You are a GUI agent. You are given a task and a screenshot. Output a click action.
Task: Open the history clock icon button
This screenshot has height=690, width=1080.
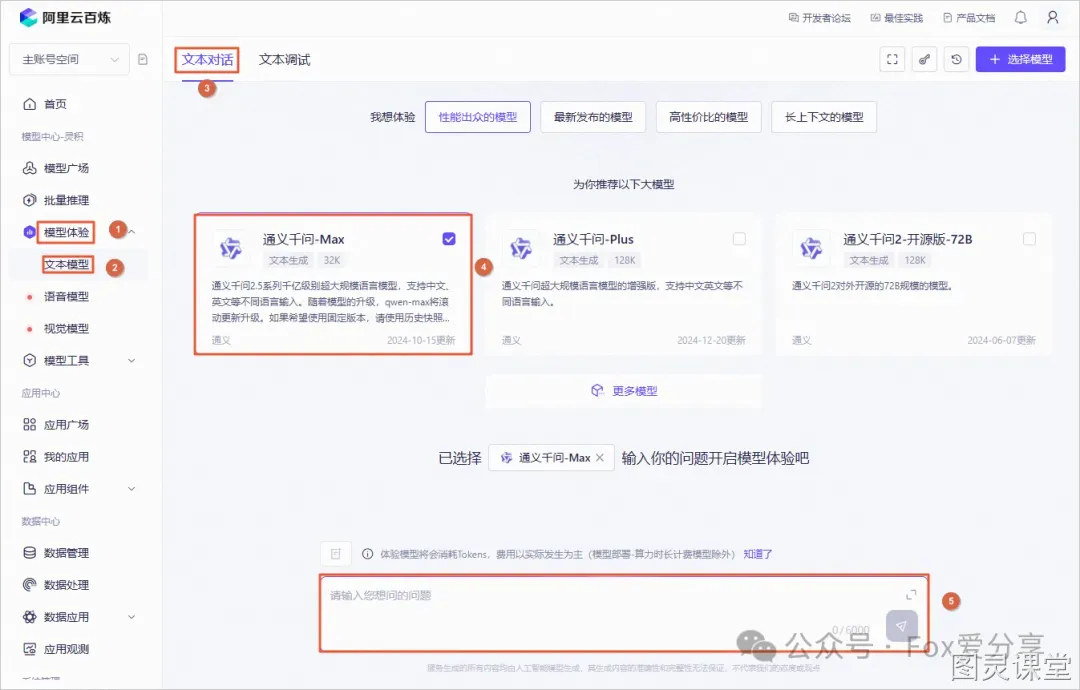click(957, 59)
